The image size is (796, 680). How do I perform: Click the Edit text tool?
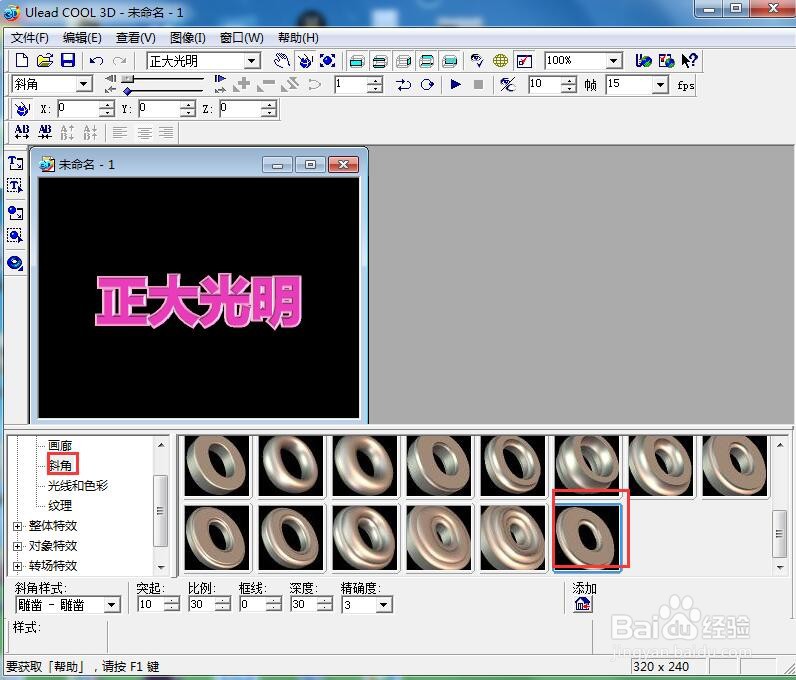coord(15,186)
